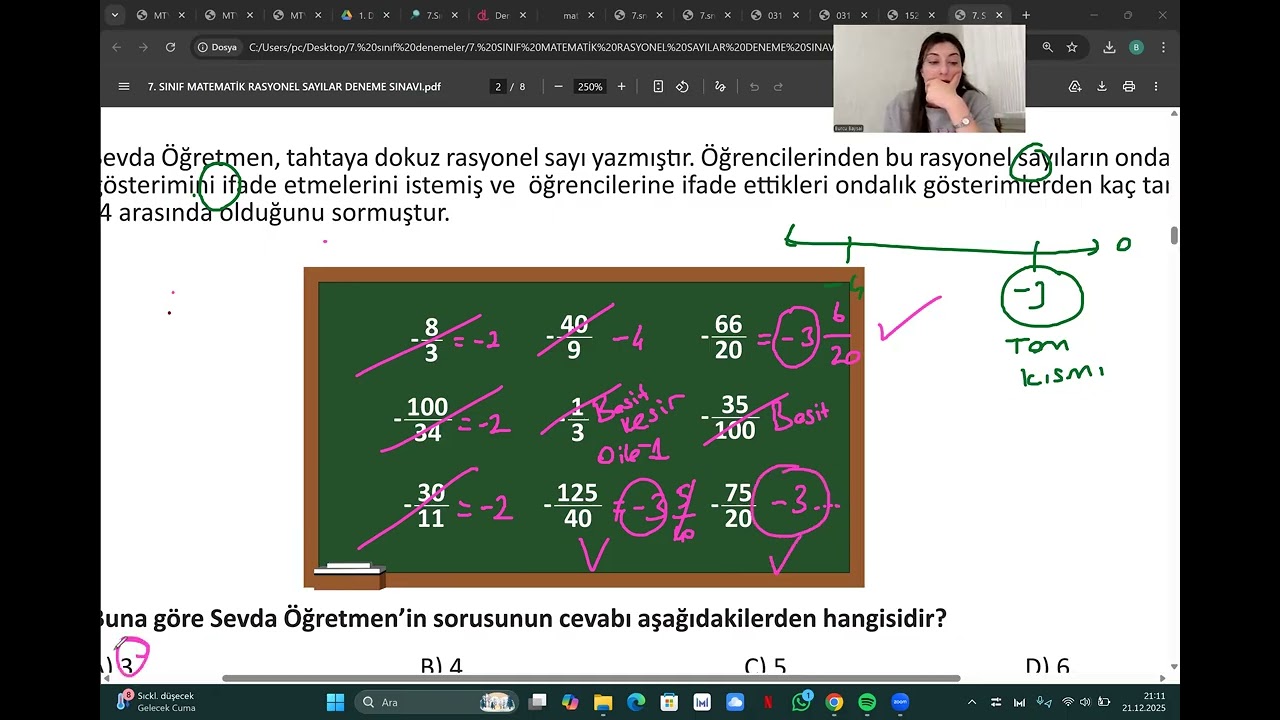Click the fit to page icon

tap(658, 87)
